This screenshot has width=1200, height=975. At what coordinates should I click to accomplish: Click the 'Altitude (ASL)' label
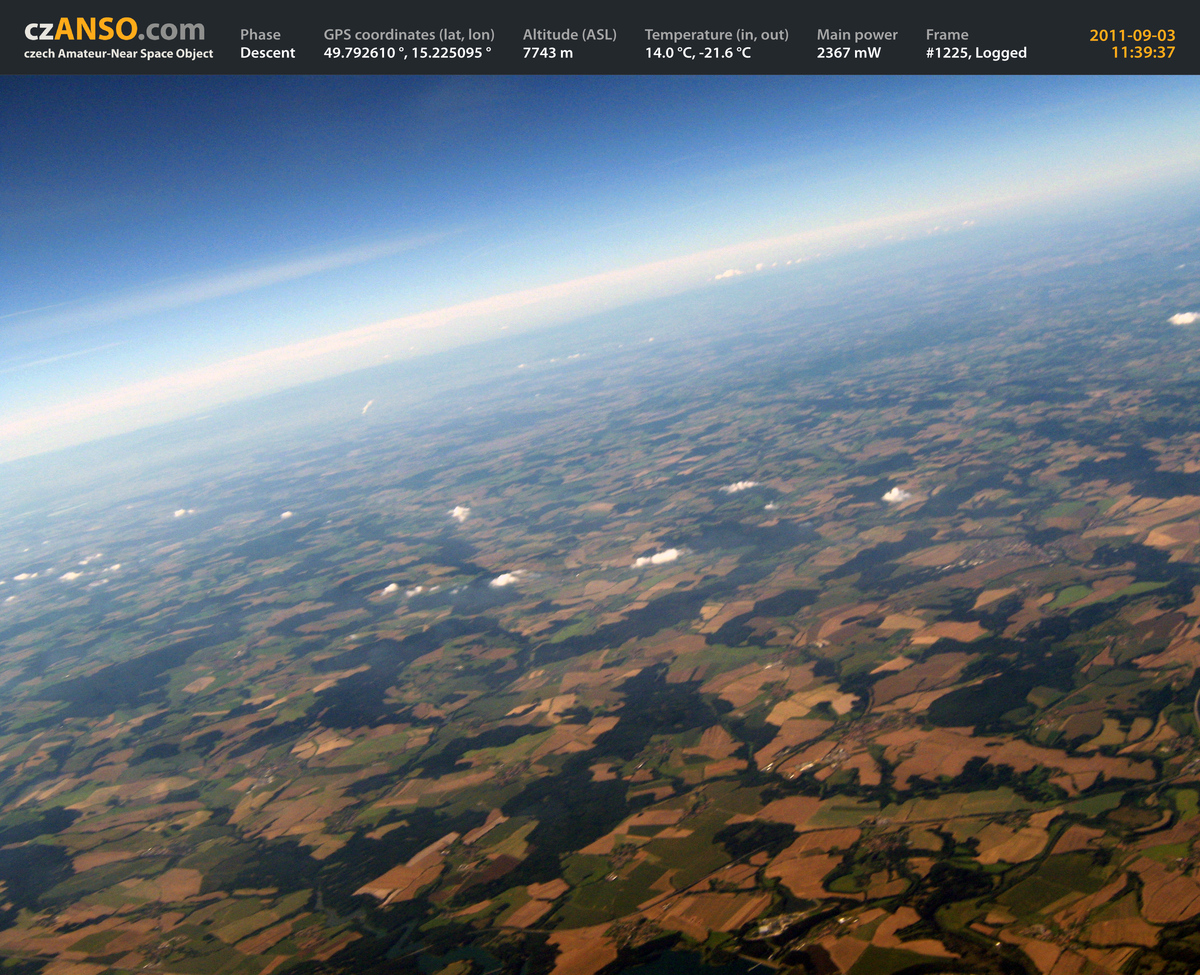tap(570, 35)
